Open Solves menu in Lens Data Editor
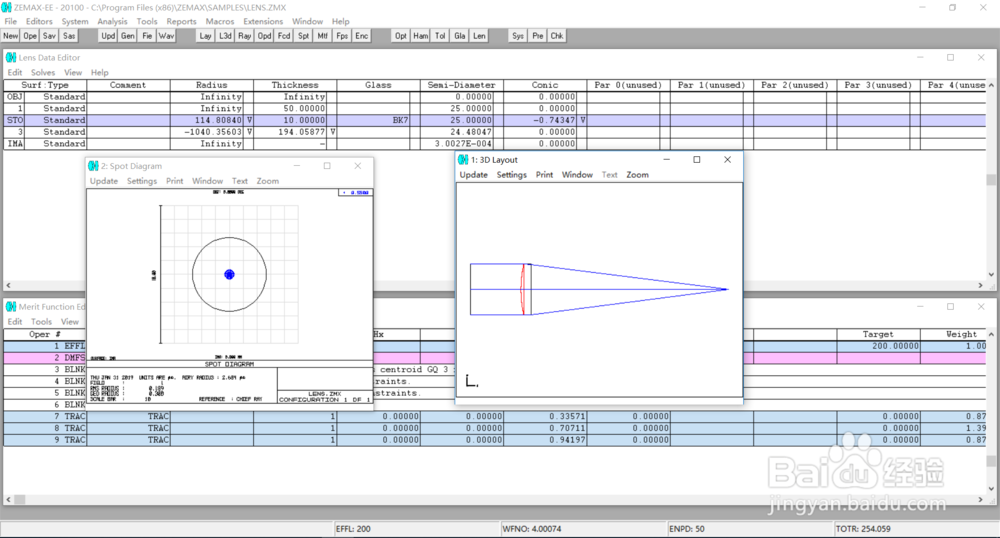The height and width of the screenshot is (538, 1000). pyautogui.click(x=43, y=73)
